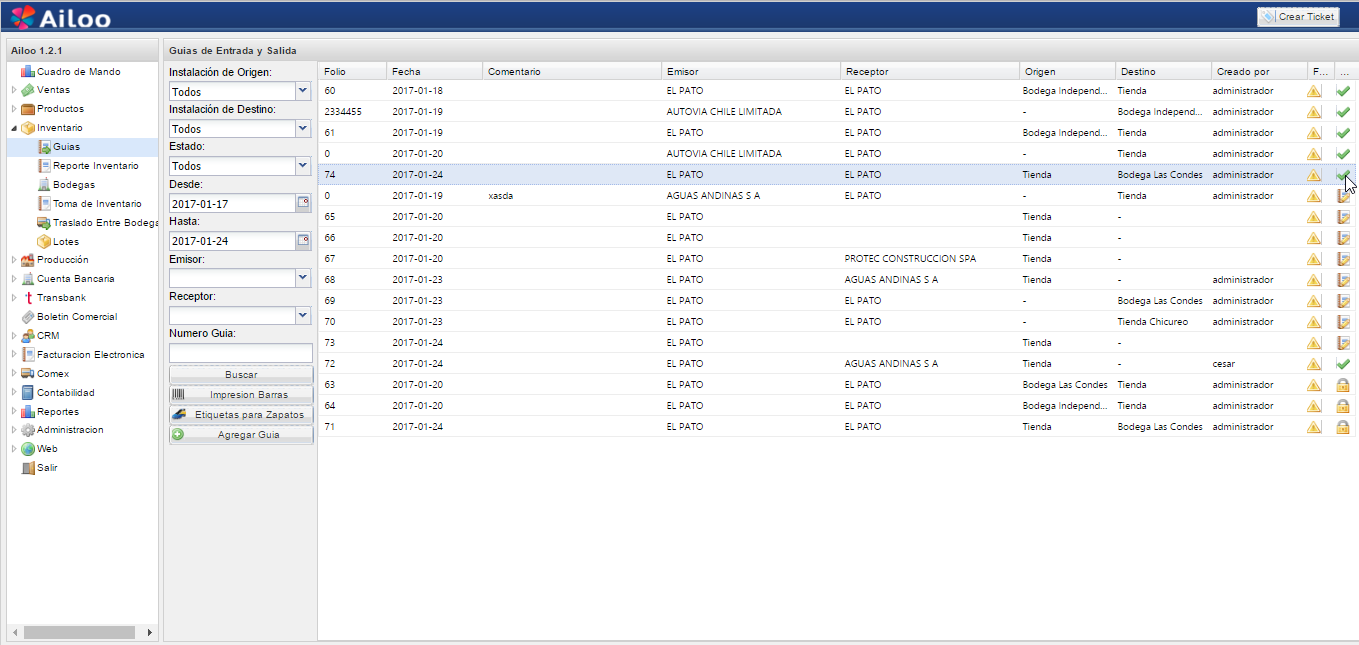
Task: Click the sidebar scrollbar left arrow
Action: pyautogui.click(x=14, y=632)
